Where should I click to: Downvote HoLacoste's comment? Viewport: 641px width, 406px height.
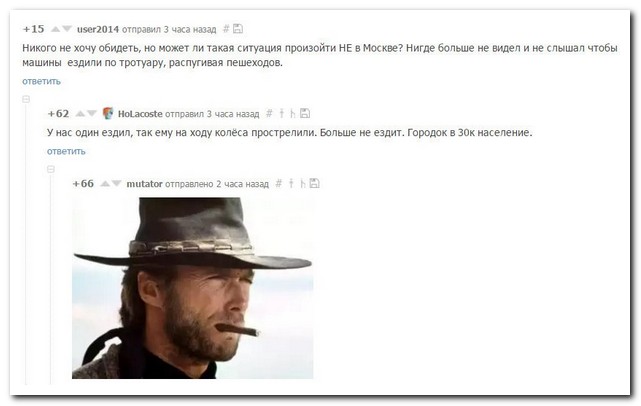92,113
